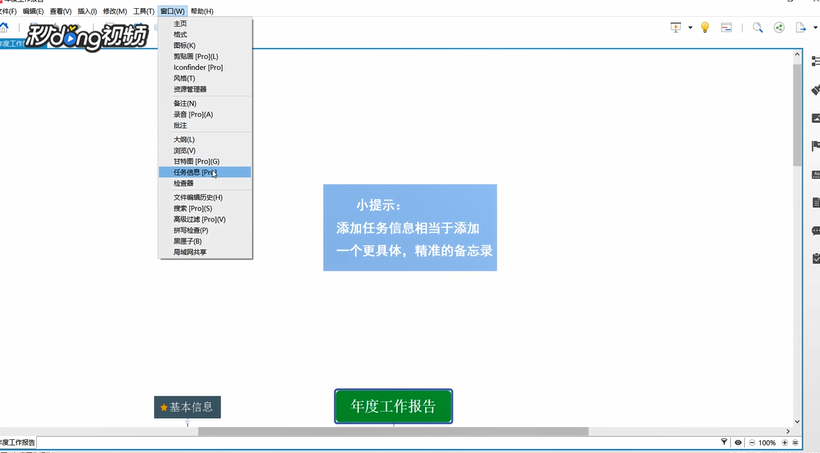Viewport: 820px width, 453px height.
Task: Choose 格式 in Window menu
Action: pyautogui.click(x=205, y=35)
